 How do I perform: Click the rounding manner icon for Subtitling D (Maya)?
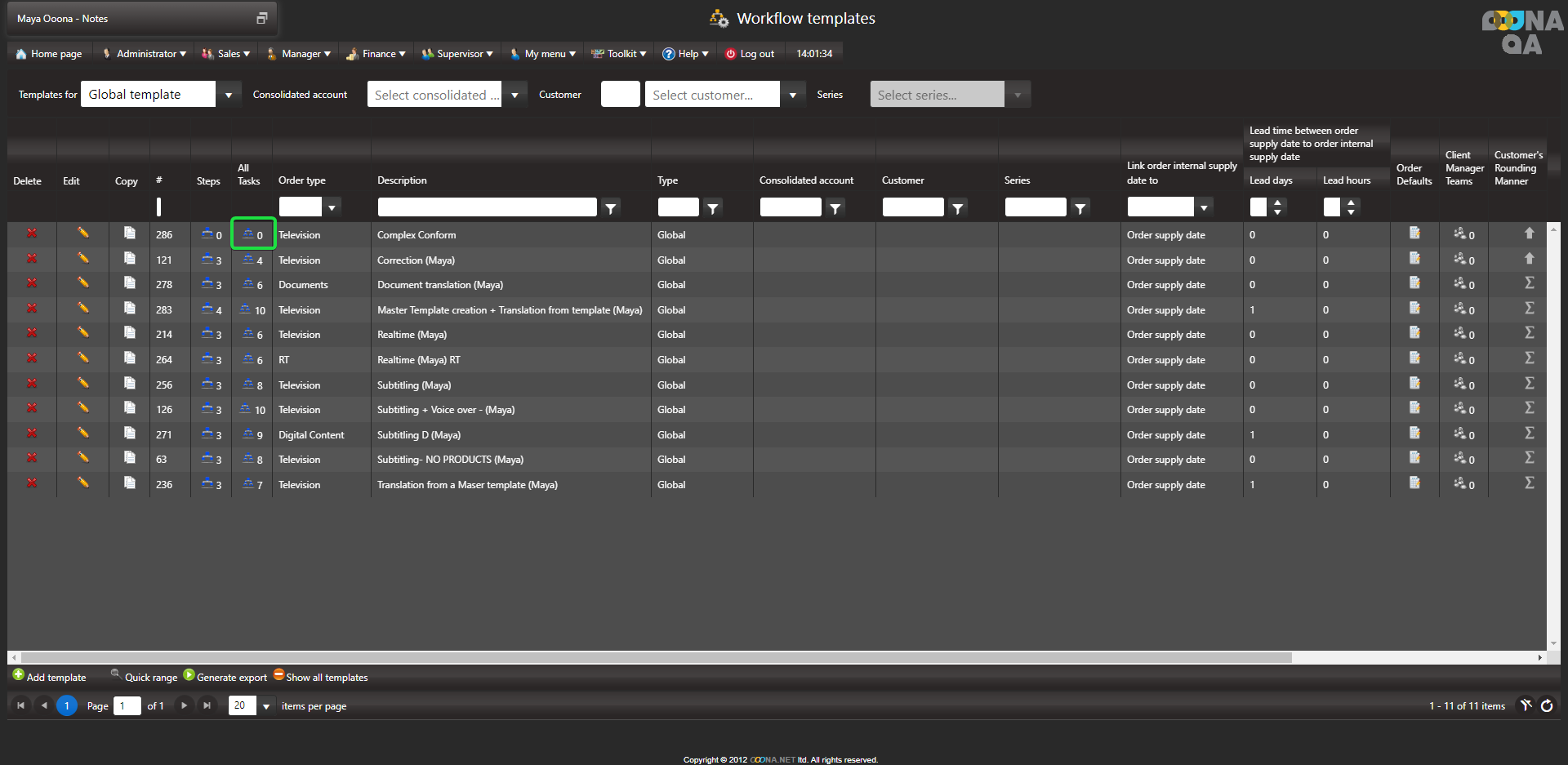pos(1529,434)
